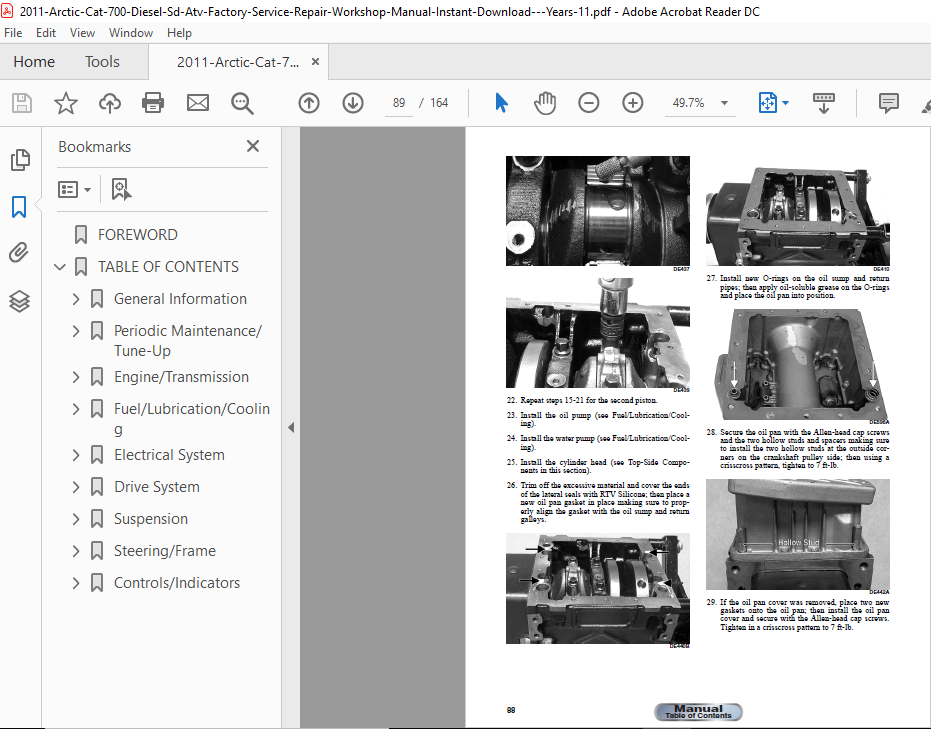
Task: Zoom out with the minus button
Action: 588,103
